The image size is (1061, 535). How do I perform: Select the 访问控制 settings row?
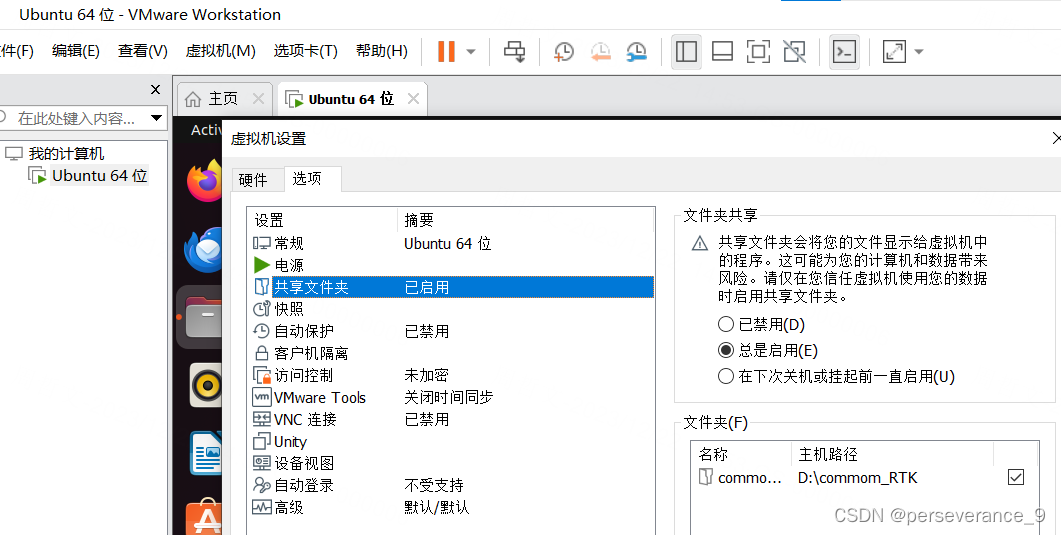coord(451,375)
